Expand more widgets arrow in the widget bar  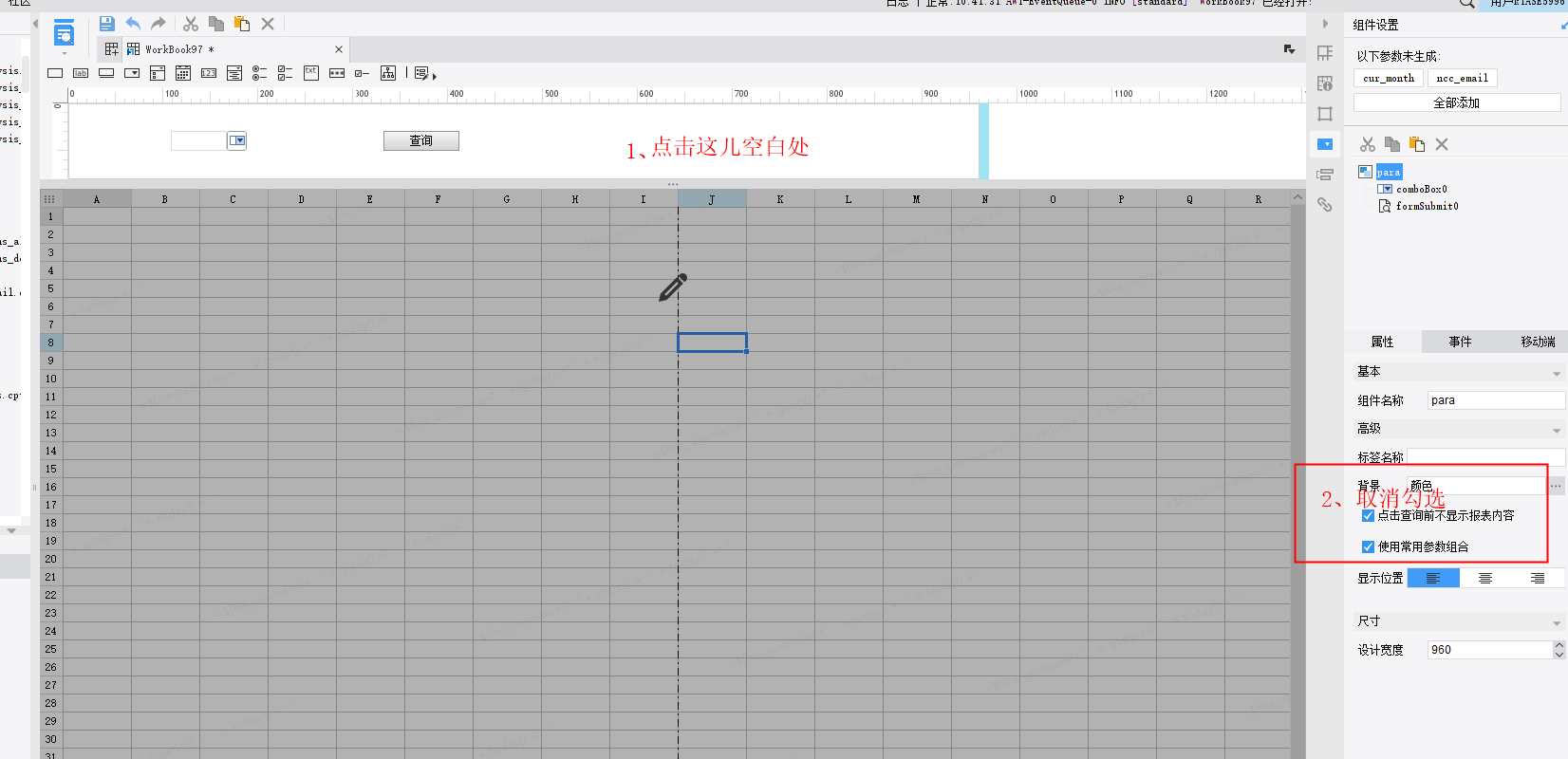435,76
